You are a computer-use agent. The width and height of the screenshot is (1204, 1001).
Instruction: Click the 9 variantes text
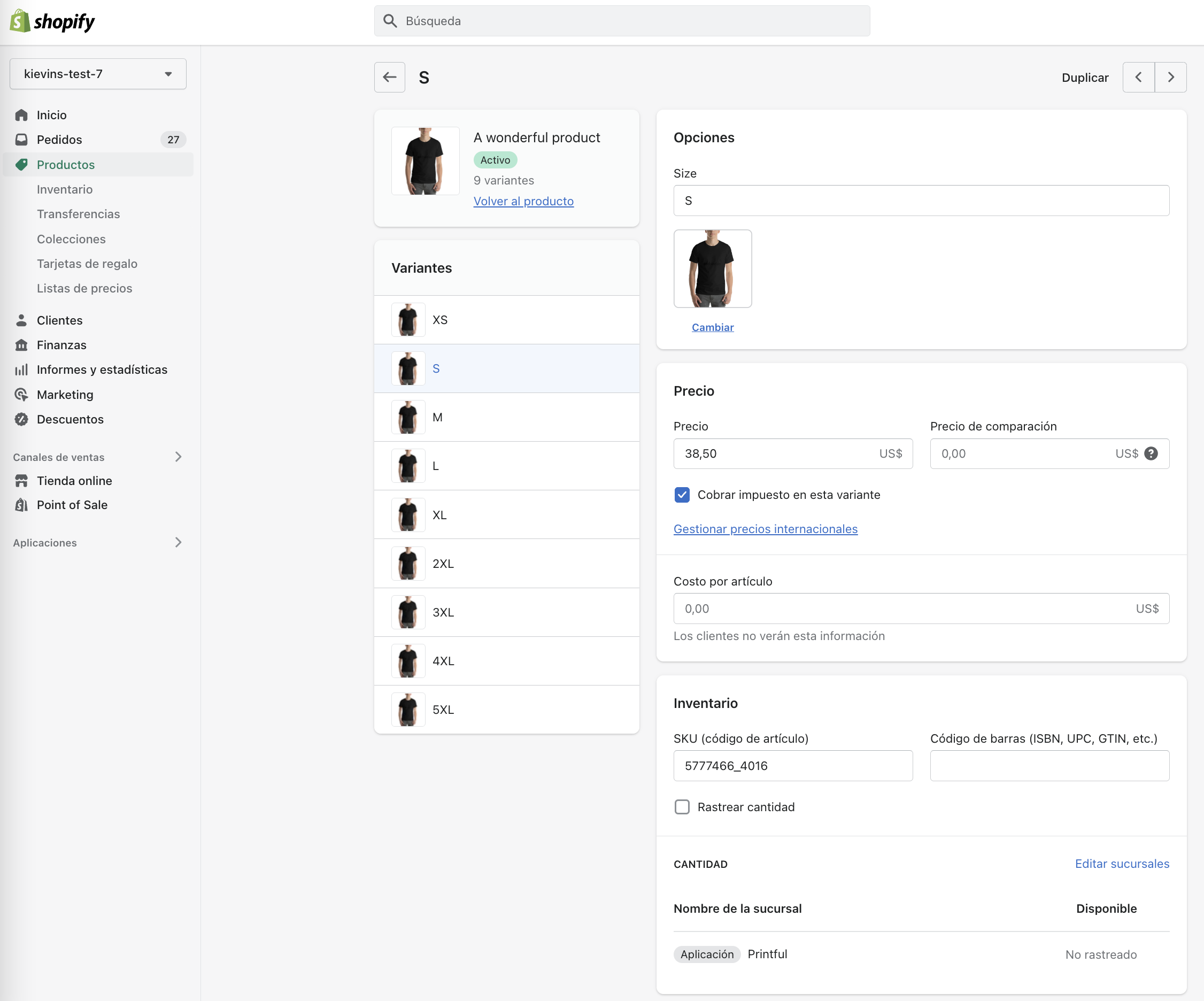[504, 181]
